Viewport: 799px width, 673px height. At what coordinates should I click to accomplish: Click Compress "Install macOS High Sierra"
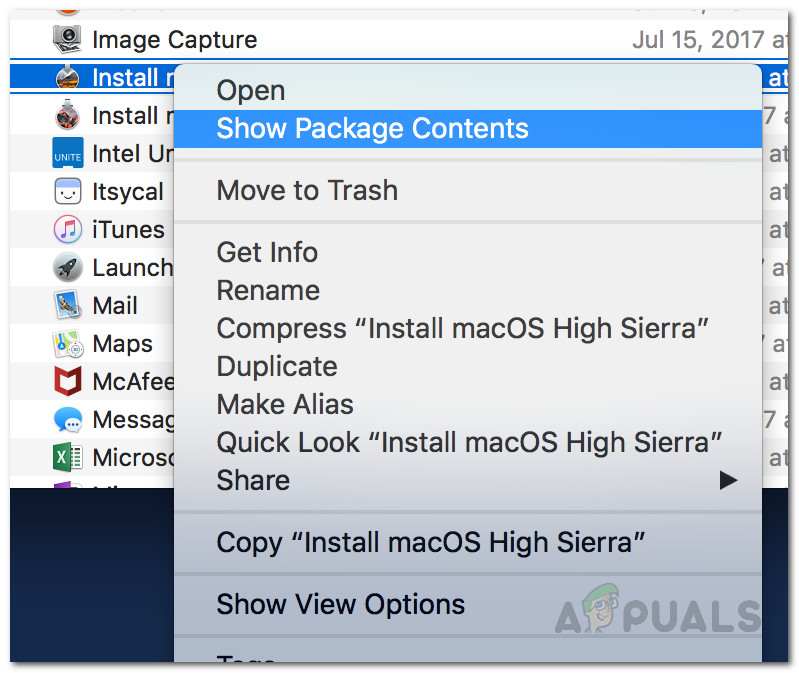(463, 329)
